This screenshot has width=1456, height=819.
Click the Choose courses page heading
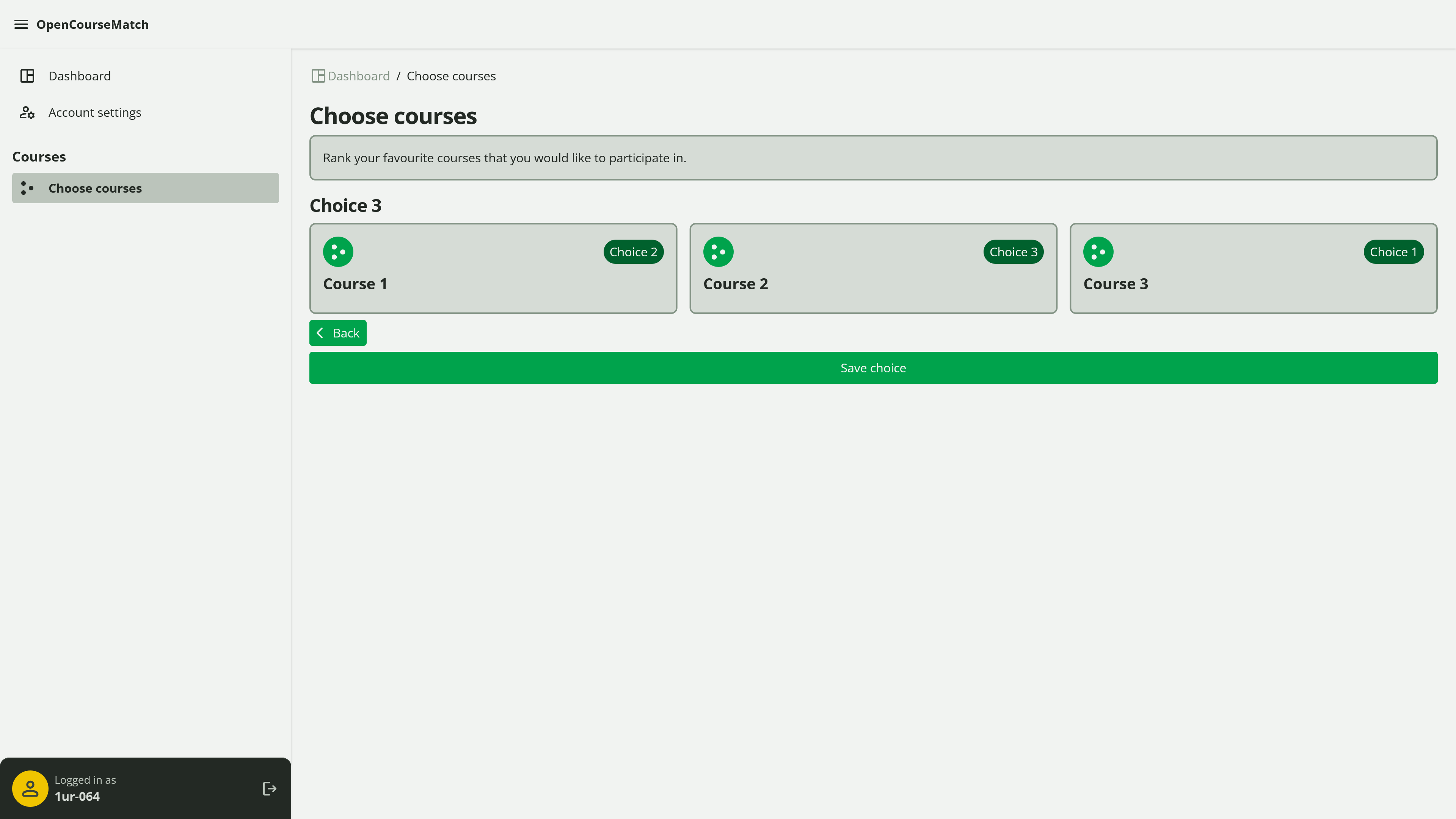tap(393, 116)
